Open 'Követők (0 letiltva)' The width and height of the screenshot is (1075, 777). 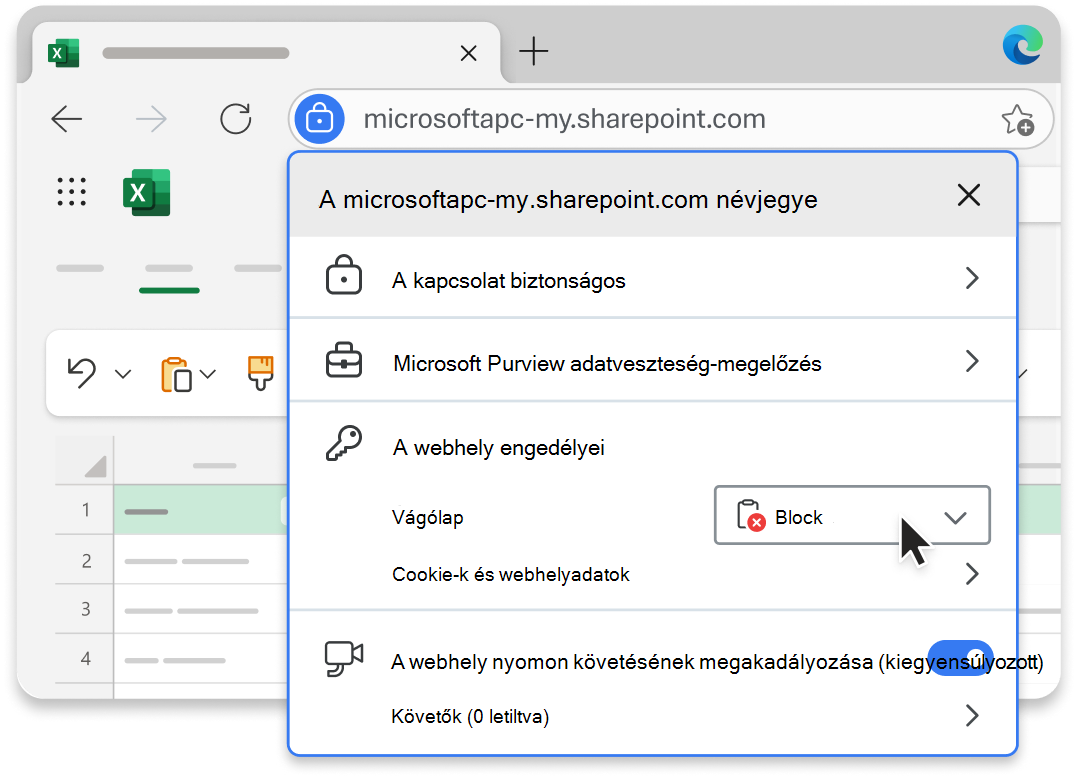pyautogui.click(x=653, y=716)
